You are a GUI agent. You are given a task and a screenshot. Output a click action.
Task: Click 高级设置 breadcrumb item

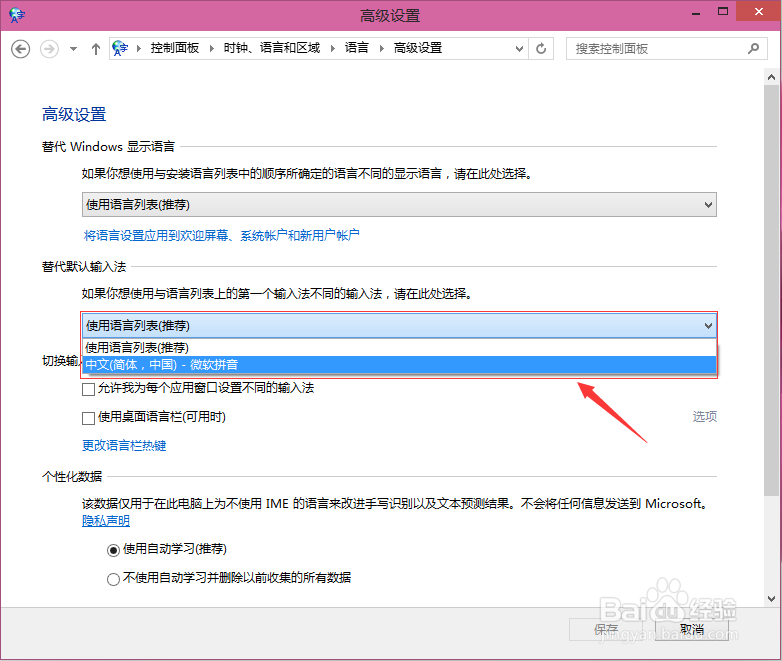click(x=418, y=48)
